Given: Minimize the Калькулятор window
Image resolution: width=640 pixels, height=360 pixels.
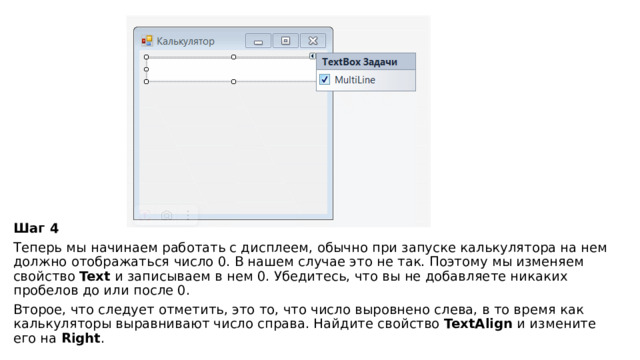Looking at the screenshot, I should pos(258,41).
